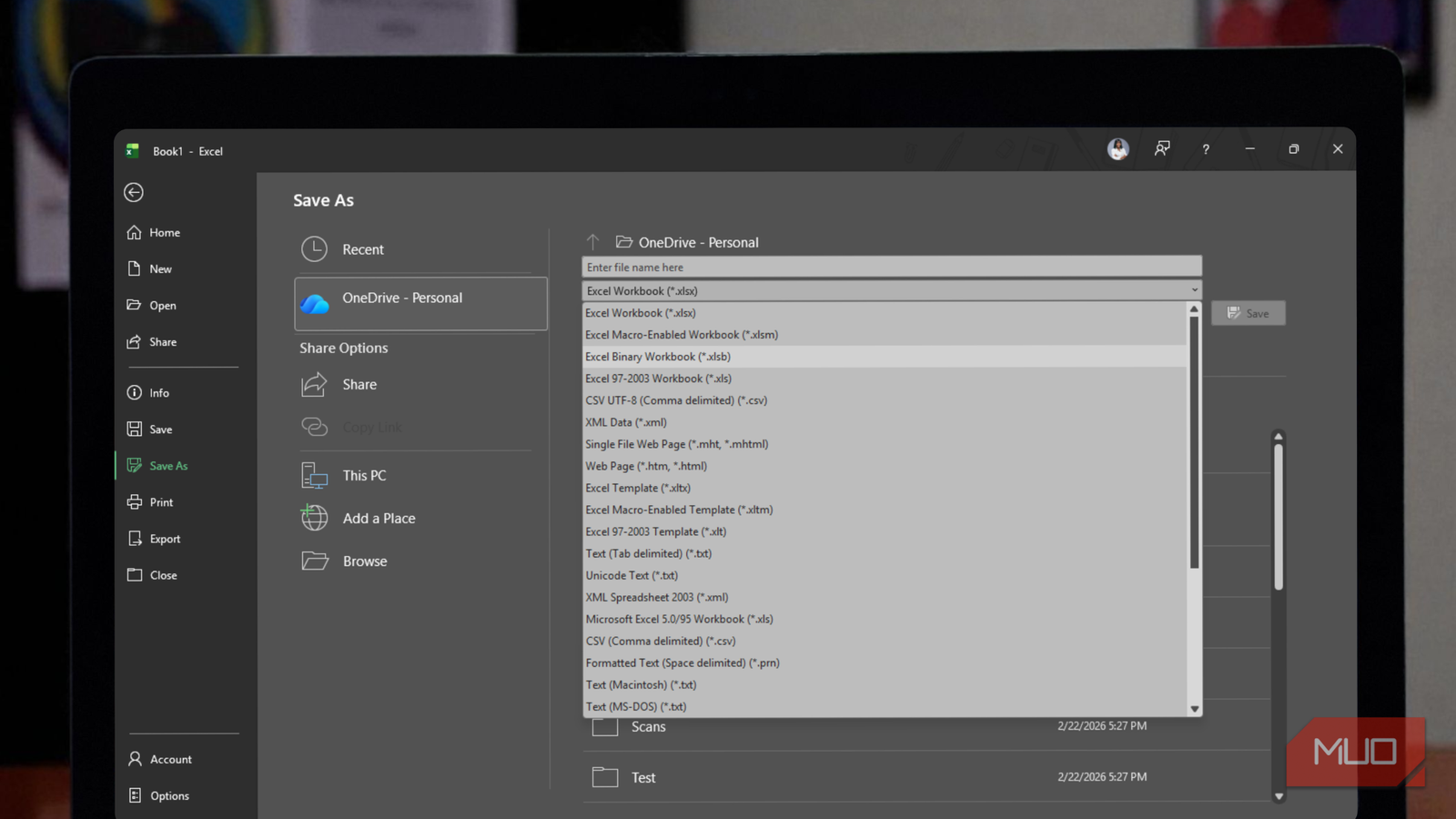
Task: Choose CSV UTF-8 (Comma delimited) format
Action: (x=885, y=400)
